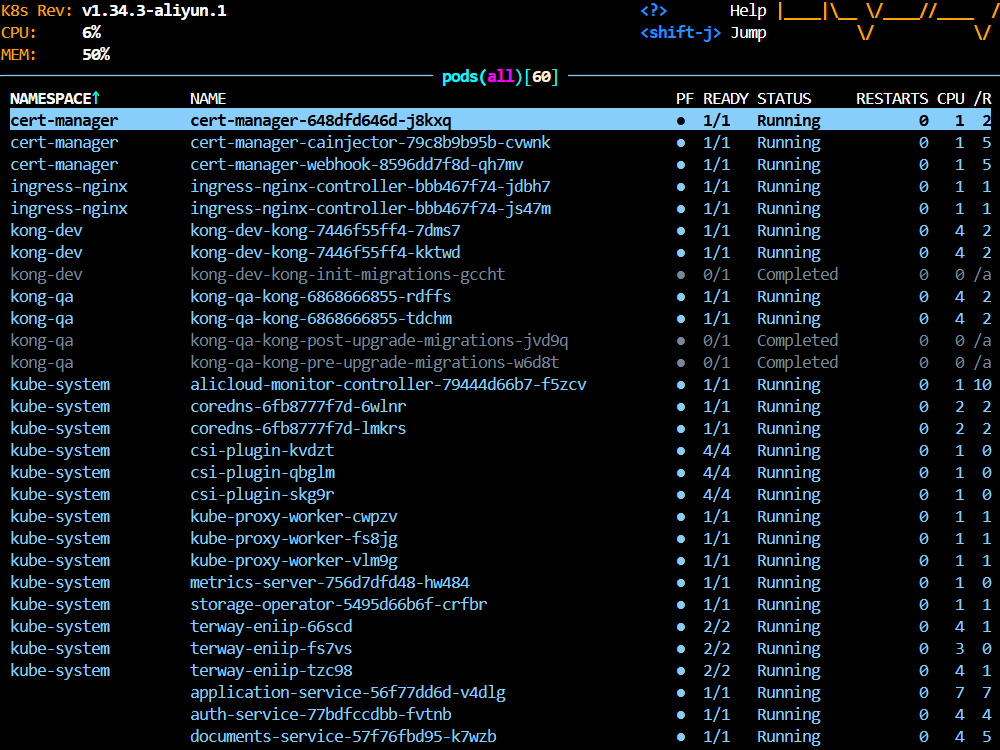
Task: Select pod kong-dev-kong-init-migrations-gccht
Action: (500, 274)
